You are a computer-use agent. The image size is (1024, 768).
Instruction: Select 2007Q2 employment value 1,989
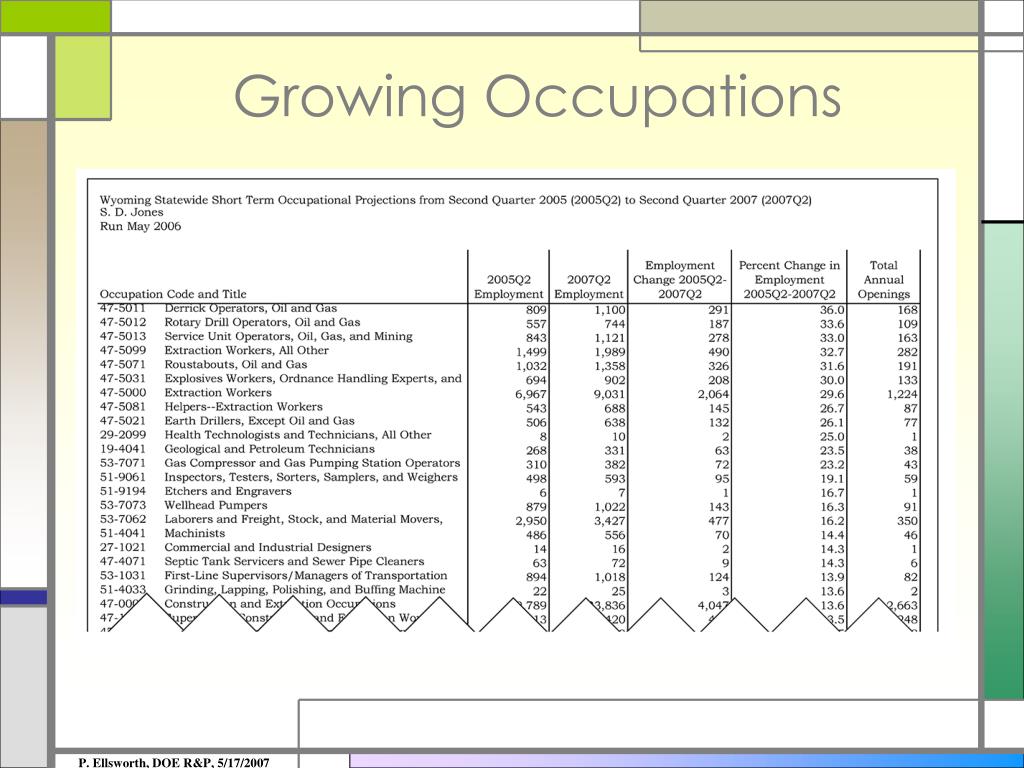coord(609,352)
